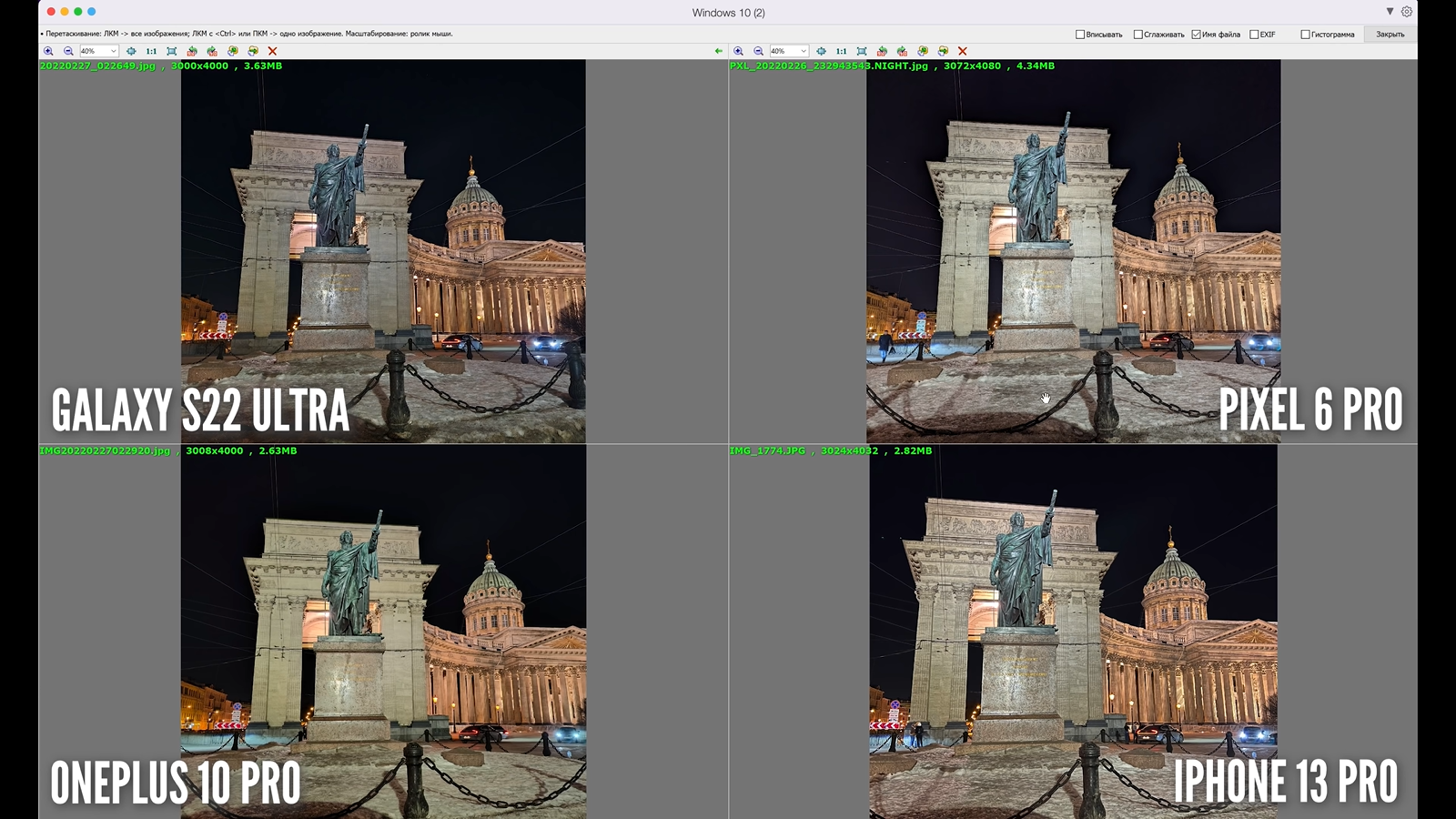The height and width of the screenshot is (819, 1456).
Task: Fit image to window in left panel
Action: 171,51
